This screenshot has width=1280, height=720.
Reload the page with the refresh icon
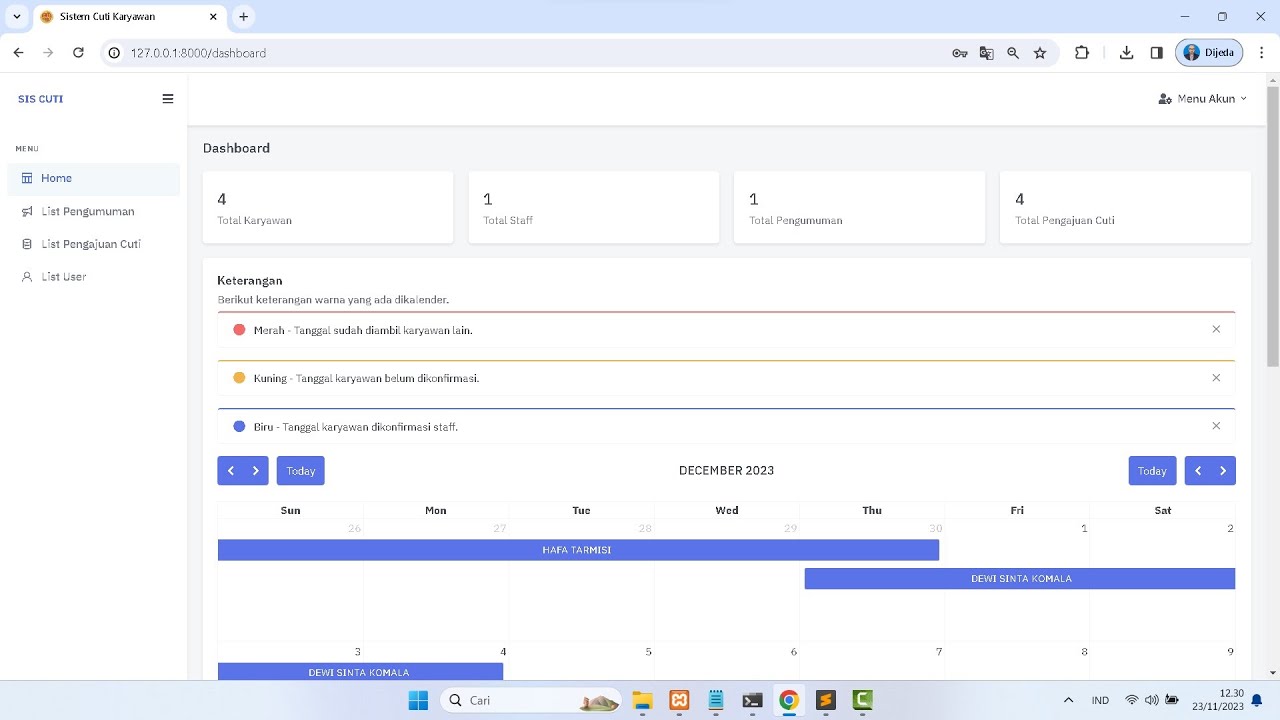[x=78, y=53]
